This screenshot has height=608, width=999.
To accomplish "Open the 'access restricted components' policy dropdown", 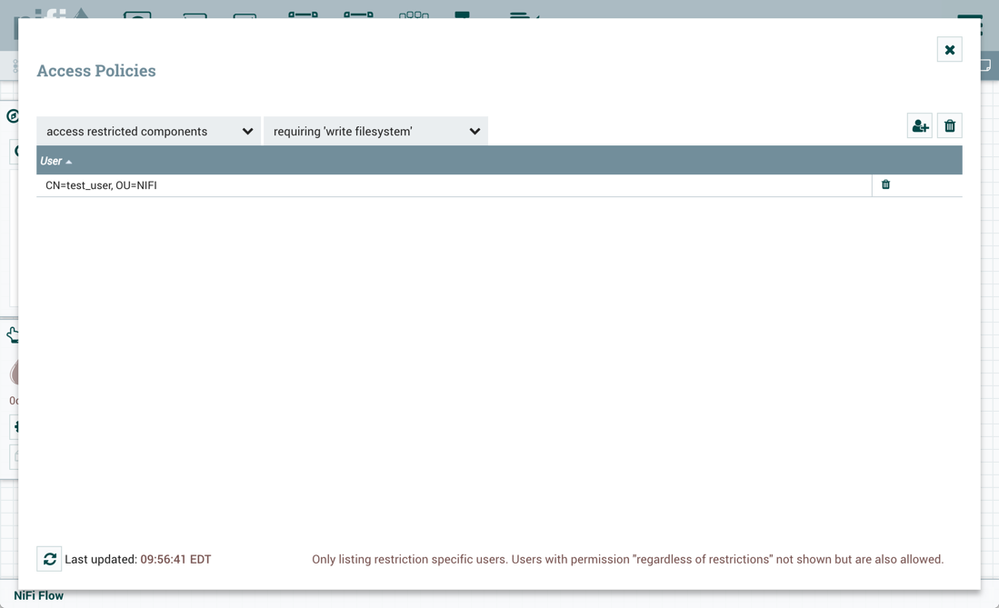I will (148, 130).
